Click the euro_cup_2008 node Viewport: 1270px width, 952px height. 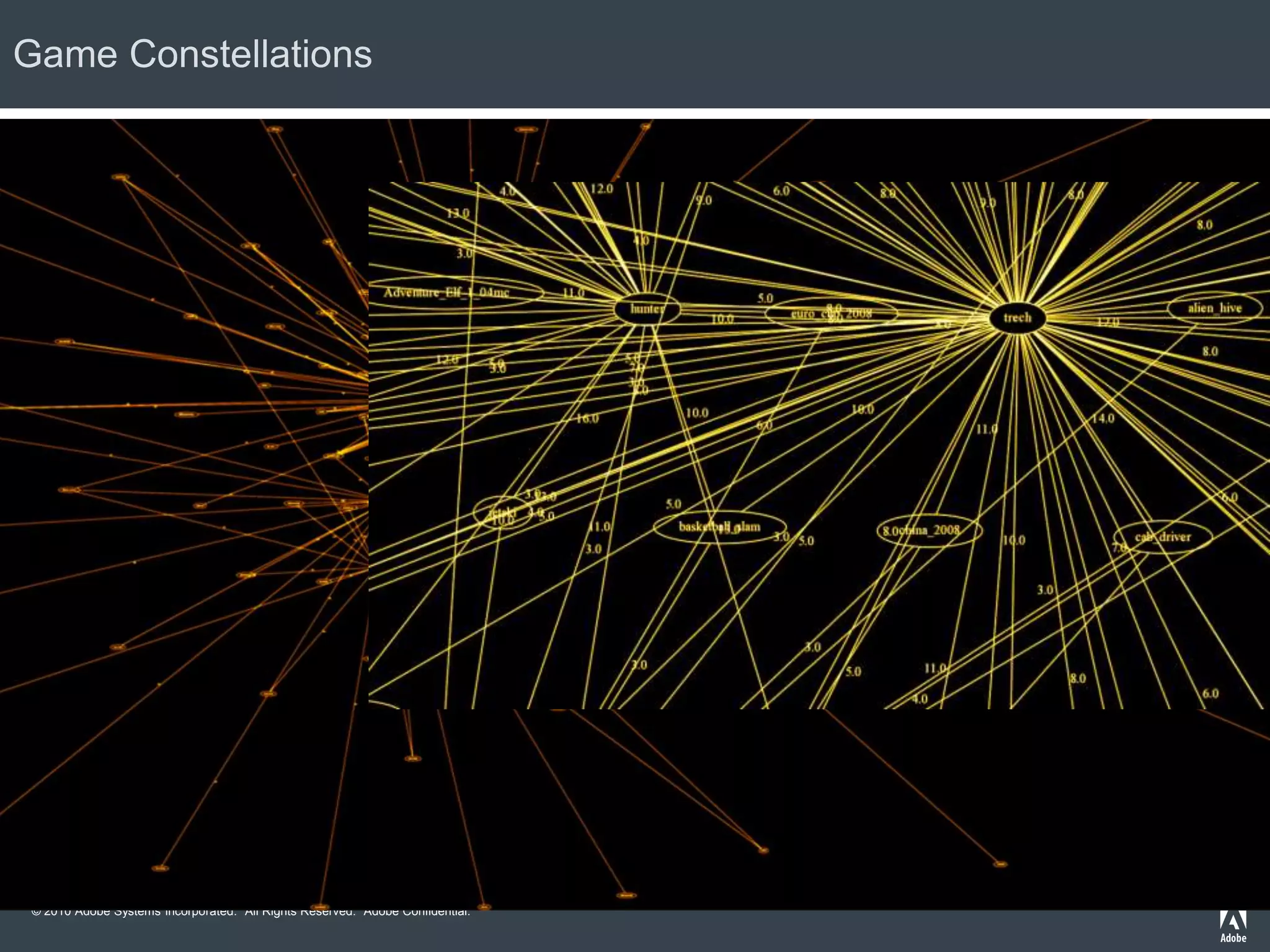(831, 314)
